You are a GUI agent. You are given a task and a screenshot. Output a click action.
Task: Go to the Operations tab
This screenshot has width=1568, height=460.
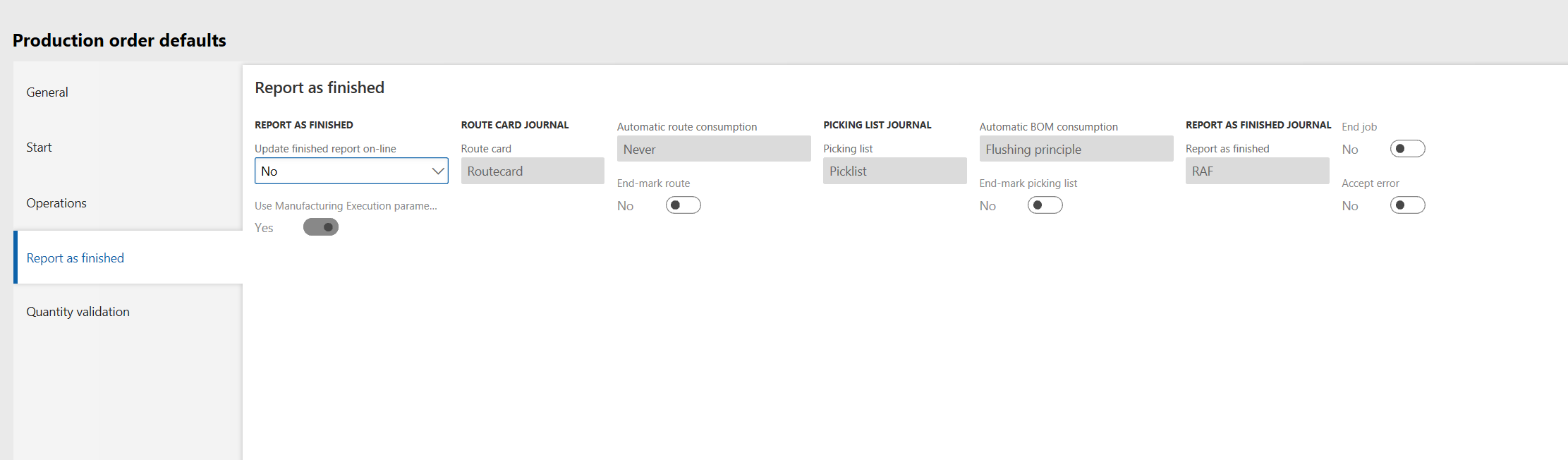point(56,203)
